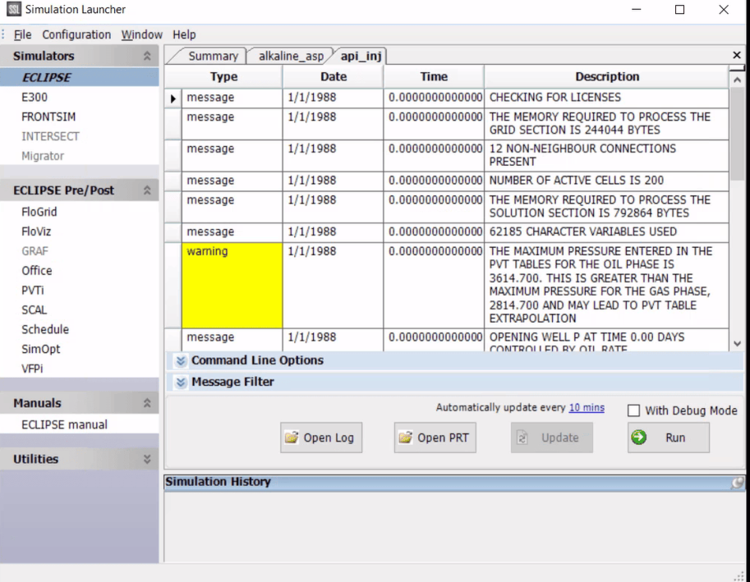The width and height of the screenshot is (750, 582).
Task: Click the Simulation Launcher title bar icon
Action: [13, 10]
